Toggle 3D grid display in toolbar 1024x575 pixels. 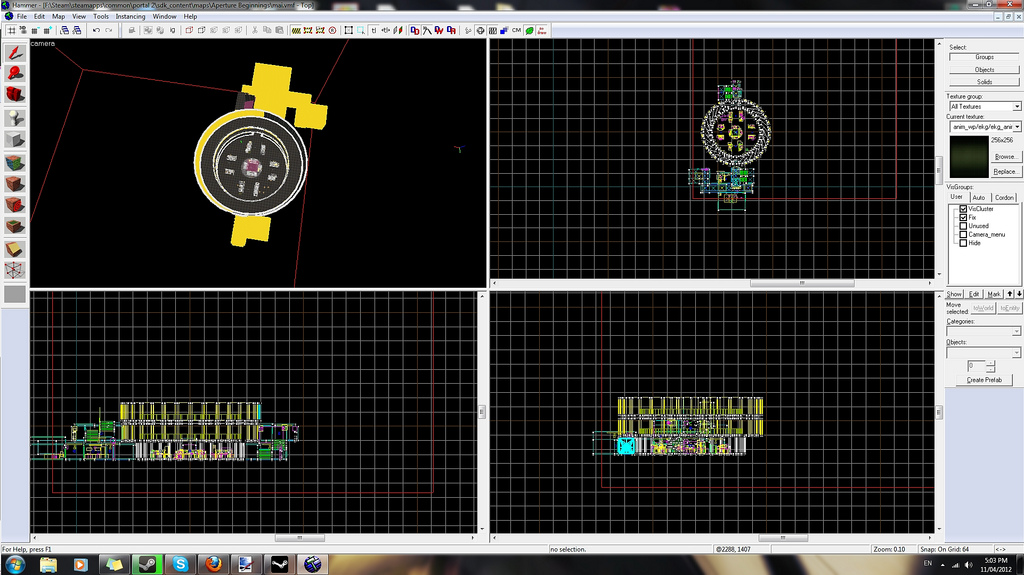click(x=24, y=31)
